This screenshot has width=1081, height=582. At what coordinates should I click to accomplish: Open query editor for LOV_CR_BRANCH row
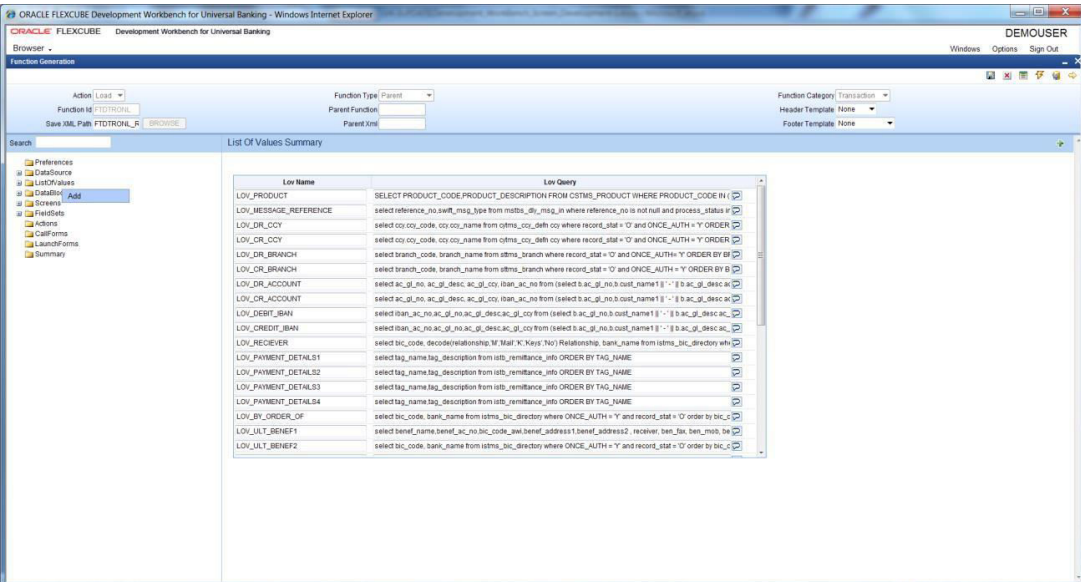[736, 270]
